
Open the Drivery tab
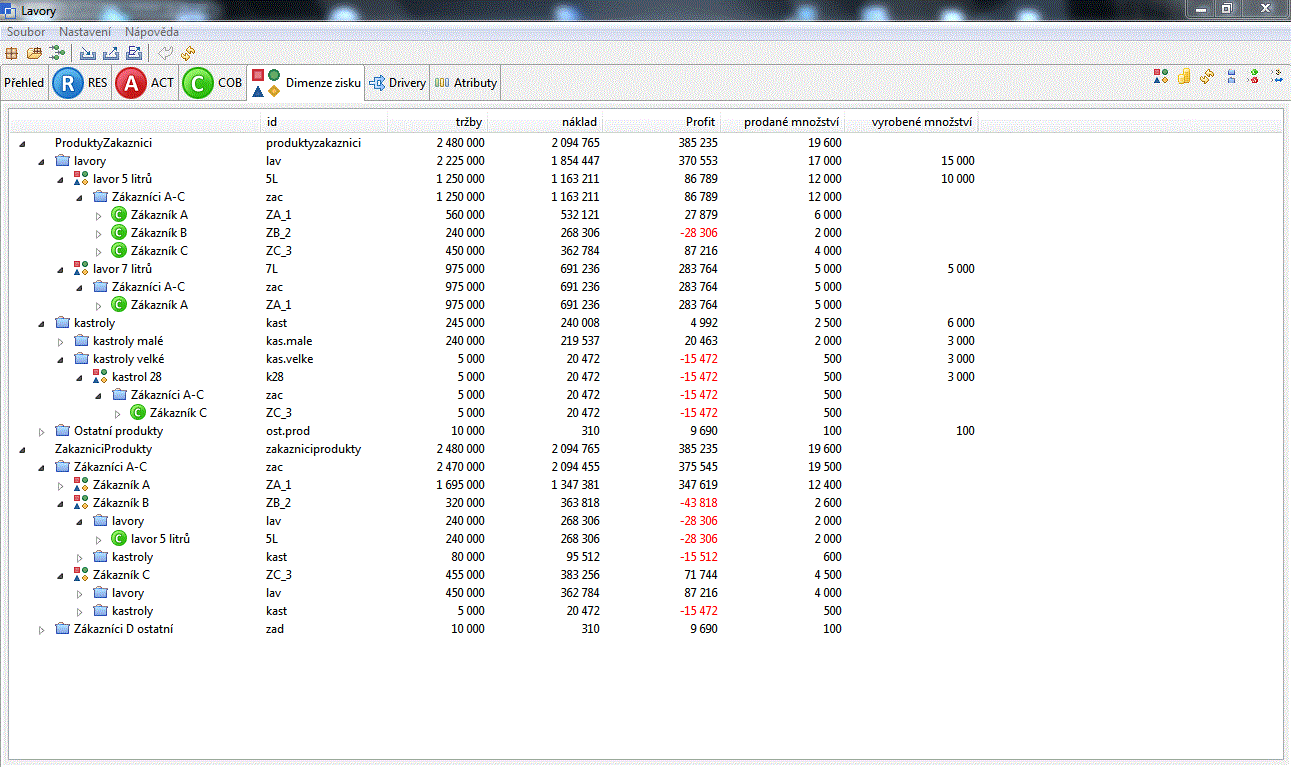pyautogui.click(x=397, y=83)
